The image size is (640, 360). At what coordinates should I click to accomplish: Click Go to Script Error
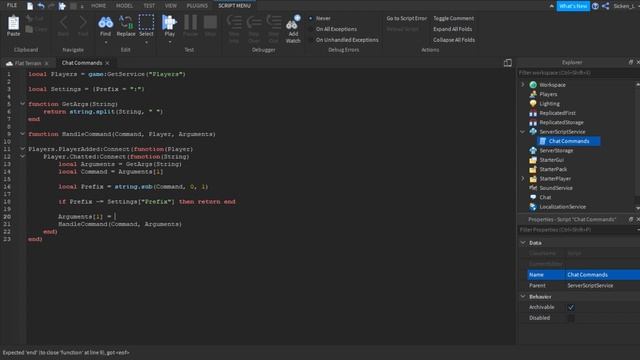click(x=407, y=18)
